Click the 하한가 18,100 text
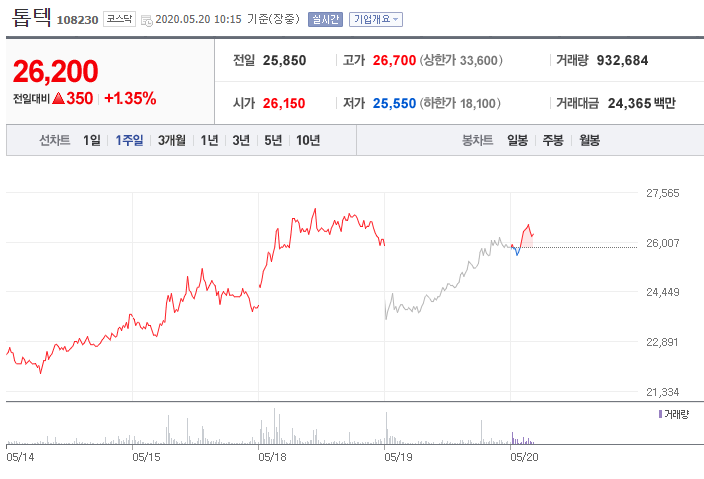The height and width of the screenshot is (479, 704). 460,103
